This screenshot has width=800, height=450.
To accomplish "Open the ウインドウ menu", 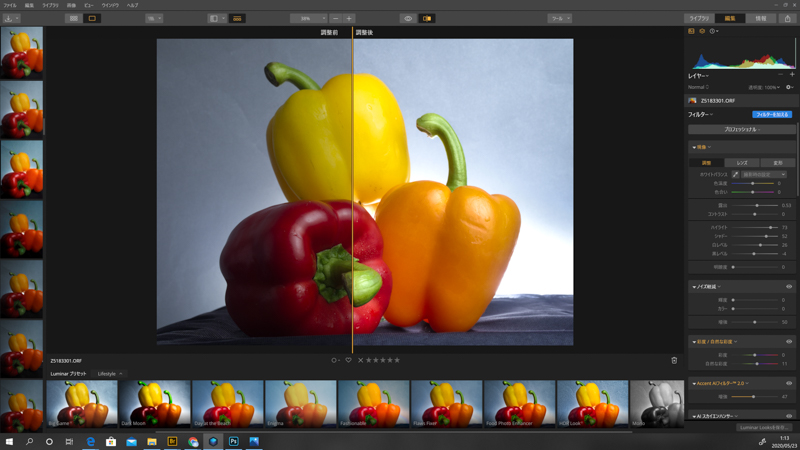I will coord(110,5).
